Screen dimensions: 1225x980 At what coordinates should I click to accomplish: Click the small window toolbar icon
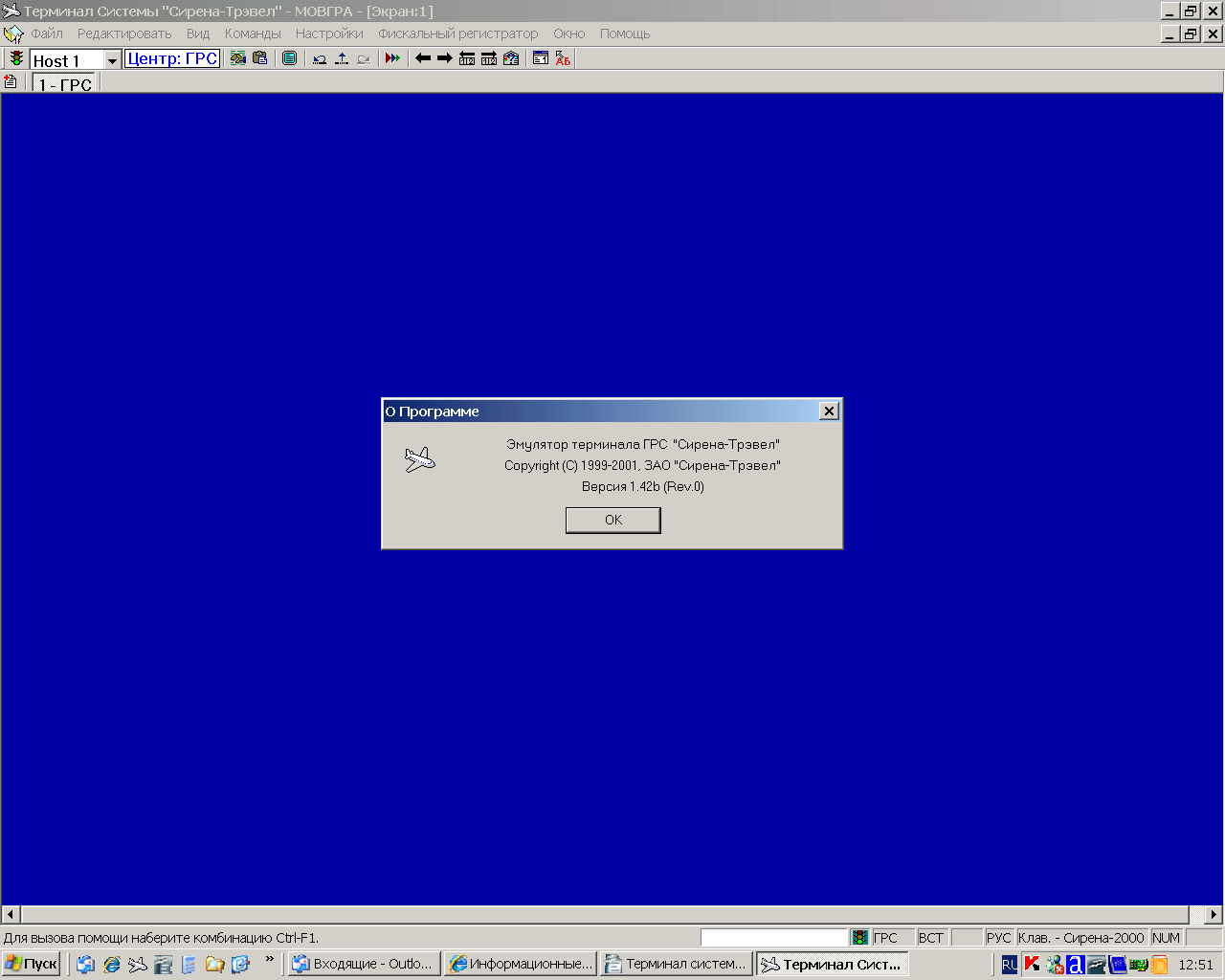point(541,58)
